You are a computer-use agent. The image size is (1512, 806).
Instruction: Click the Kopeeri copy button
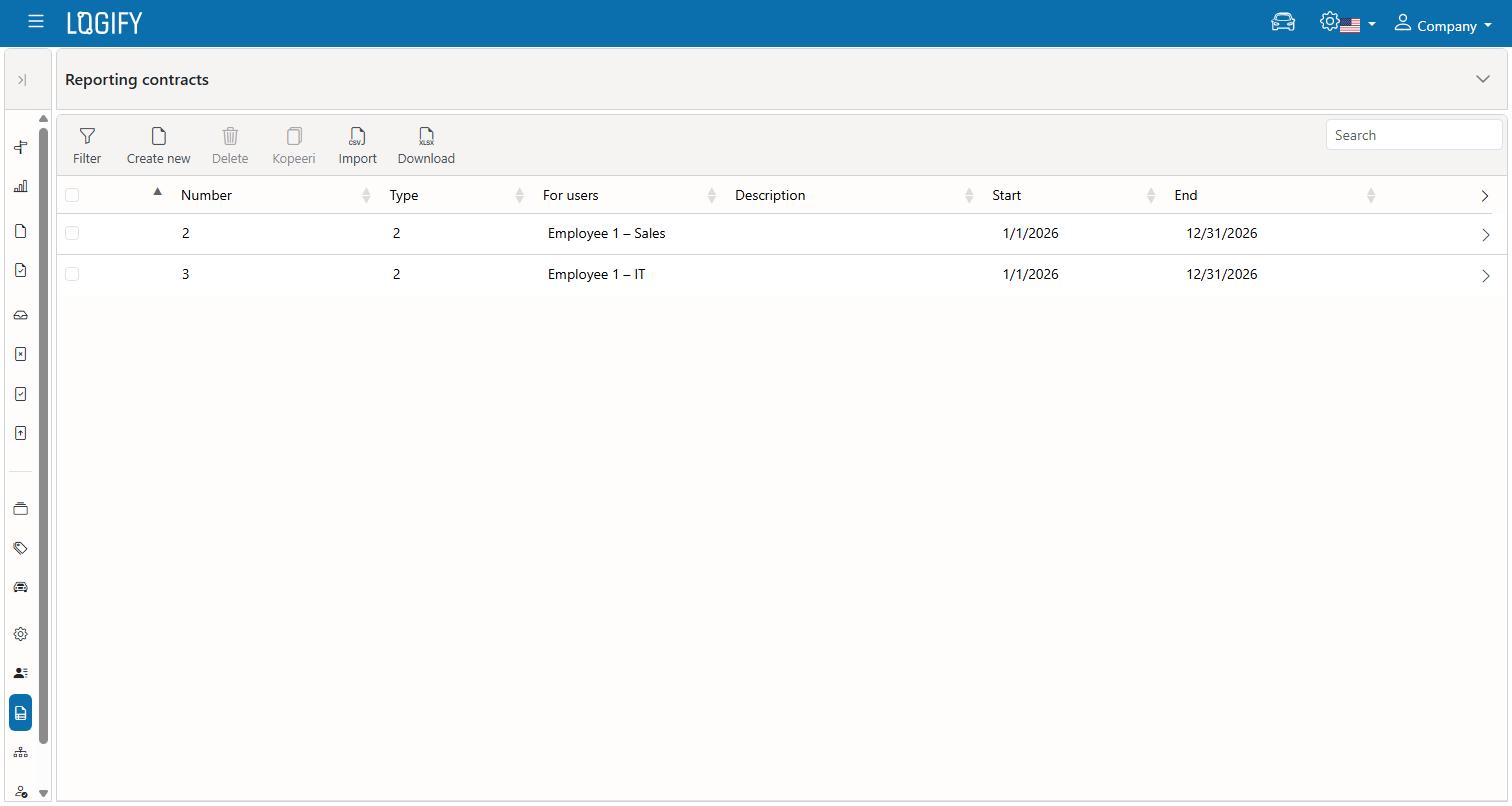[294, 146]
